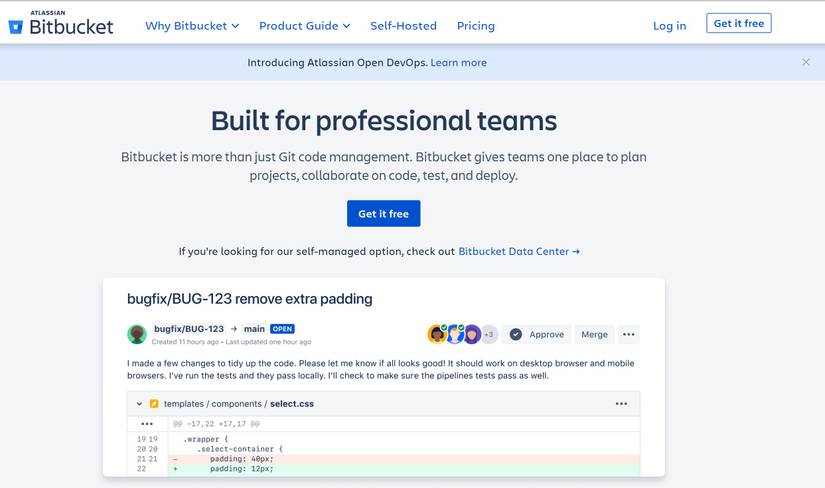Open the Pricing page

tap(476, 26)
